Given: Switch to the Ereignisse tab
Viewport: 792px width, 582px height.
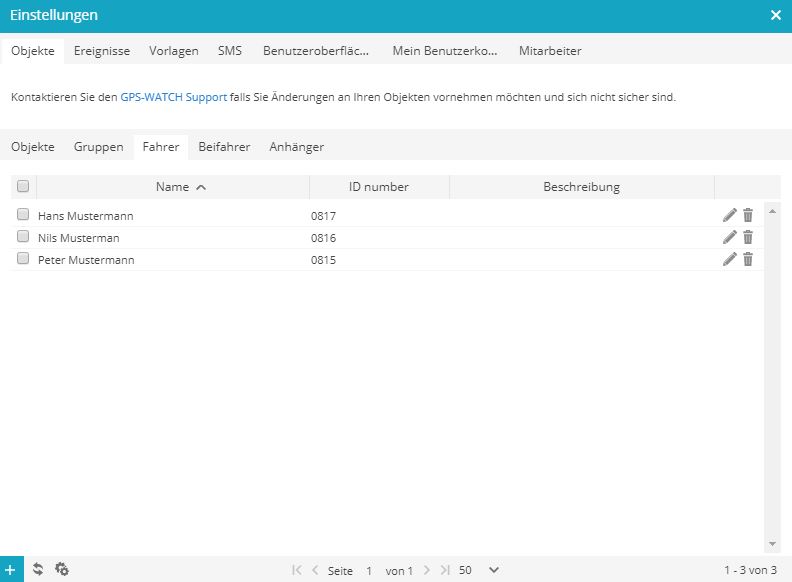Looking at the screenshot, I should (x=102, y=51).
